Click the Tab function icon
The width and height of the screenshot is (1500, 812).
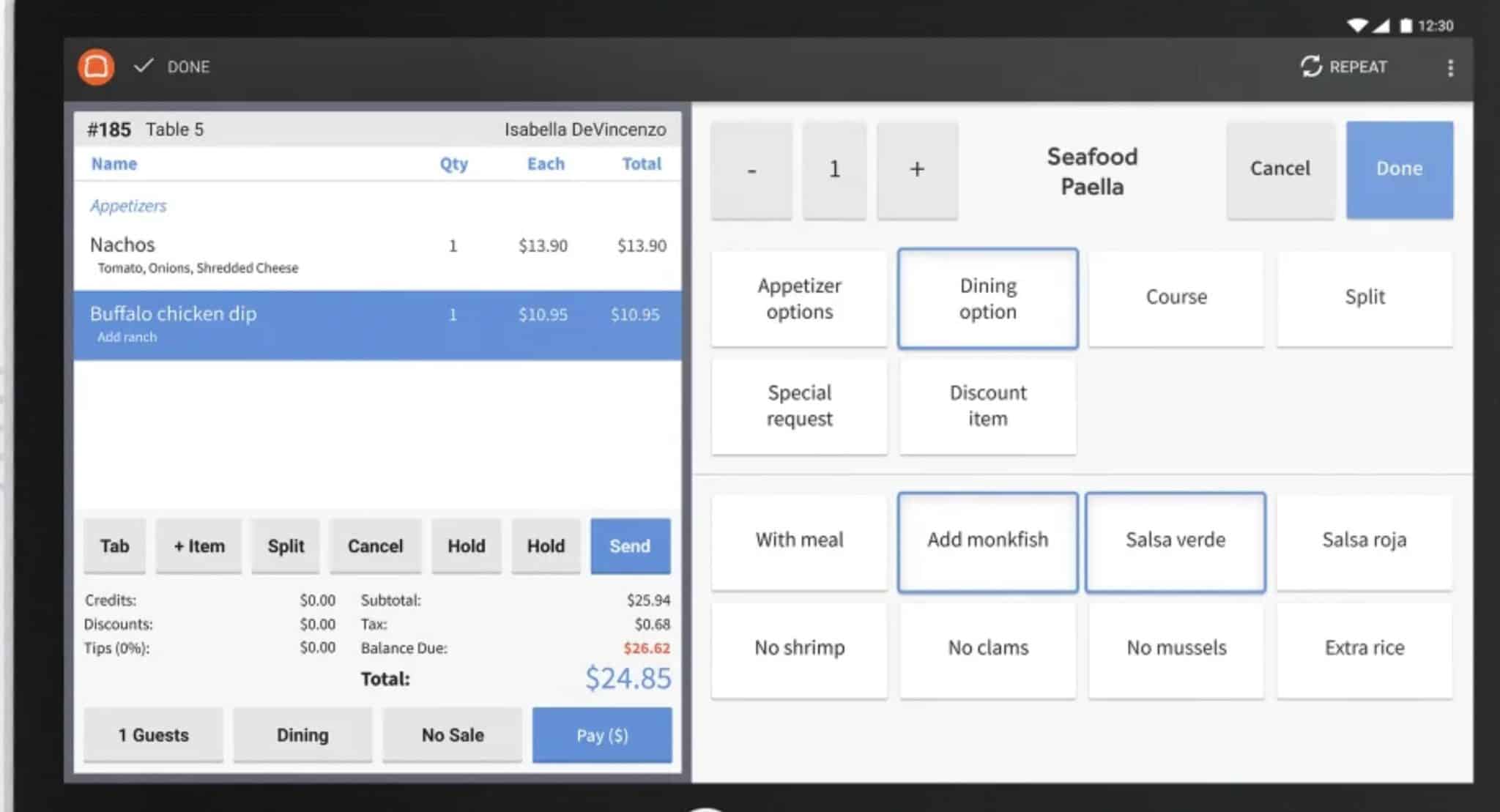(115, 545)
